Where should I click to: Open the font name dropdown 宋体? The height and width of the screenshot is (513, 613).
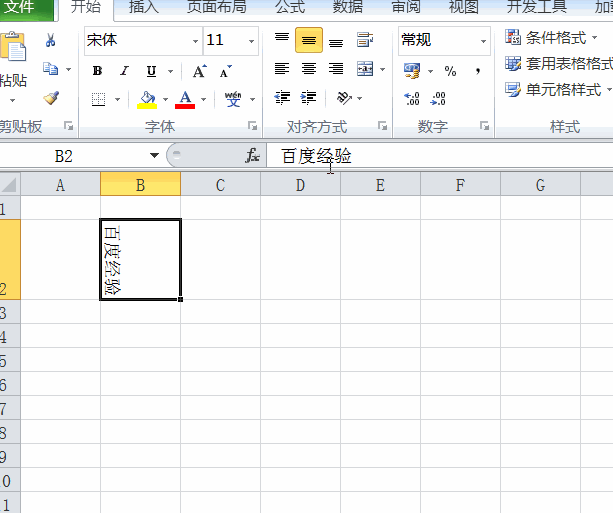tap(195, 41)
